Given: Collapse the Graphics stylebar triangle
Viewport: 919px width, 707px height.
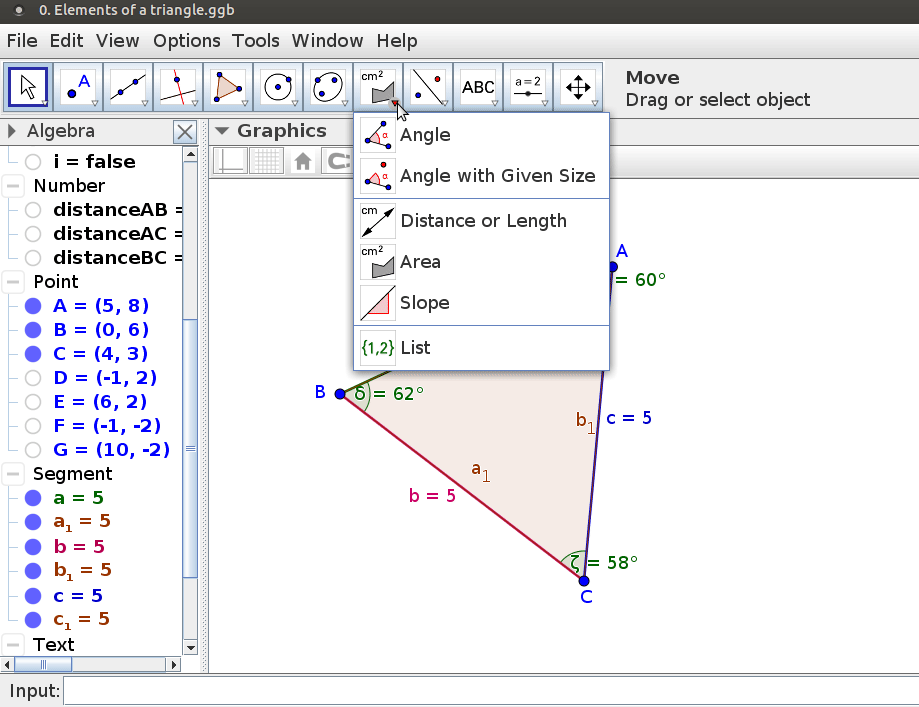Looking at the screenshot, I should click(x=222, y=131).
